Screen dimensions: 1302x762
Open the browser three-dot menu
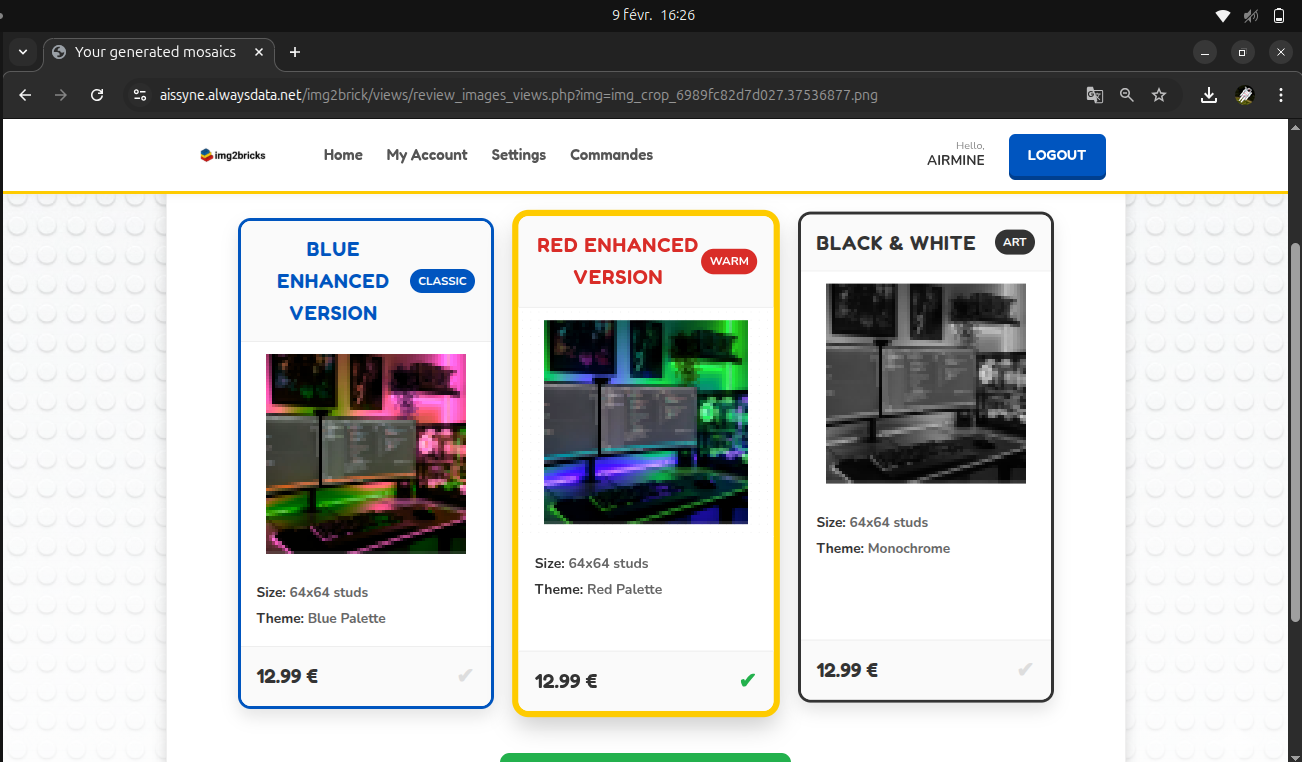tap(1281, 95)
